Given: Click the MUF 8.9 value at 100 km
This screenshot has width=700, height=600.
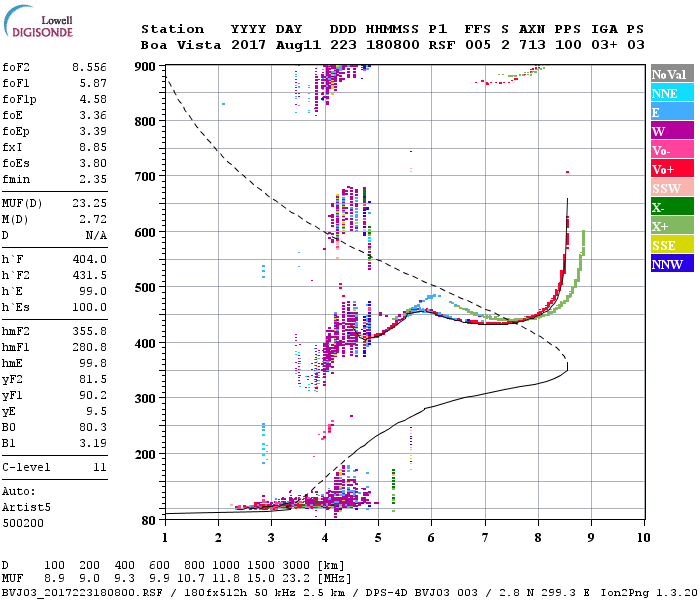Looking at the screenshot, I should pyautogui.click(x=54, y=579).
